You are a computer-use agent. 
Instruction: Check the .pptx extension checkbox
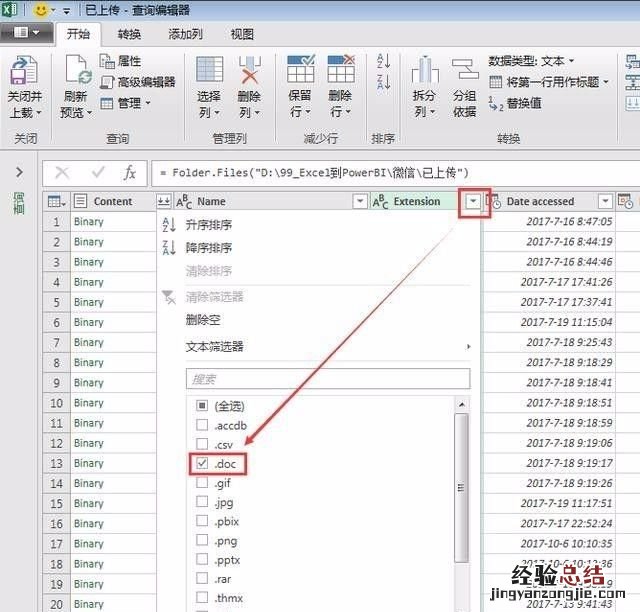pos(202,559)
